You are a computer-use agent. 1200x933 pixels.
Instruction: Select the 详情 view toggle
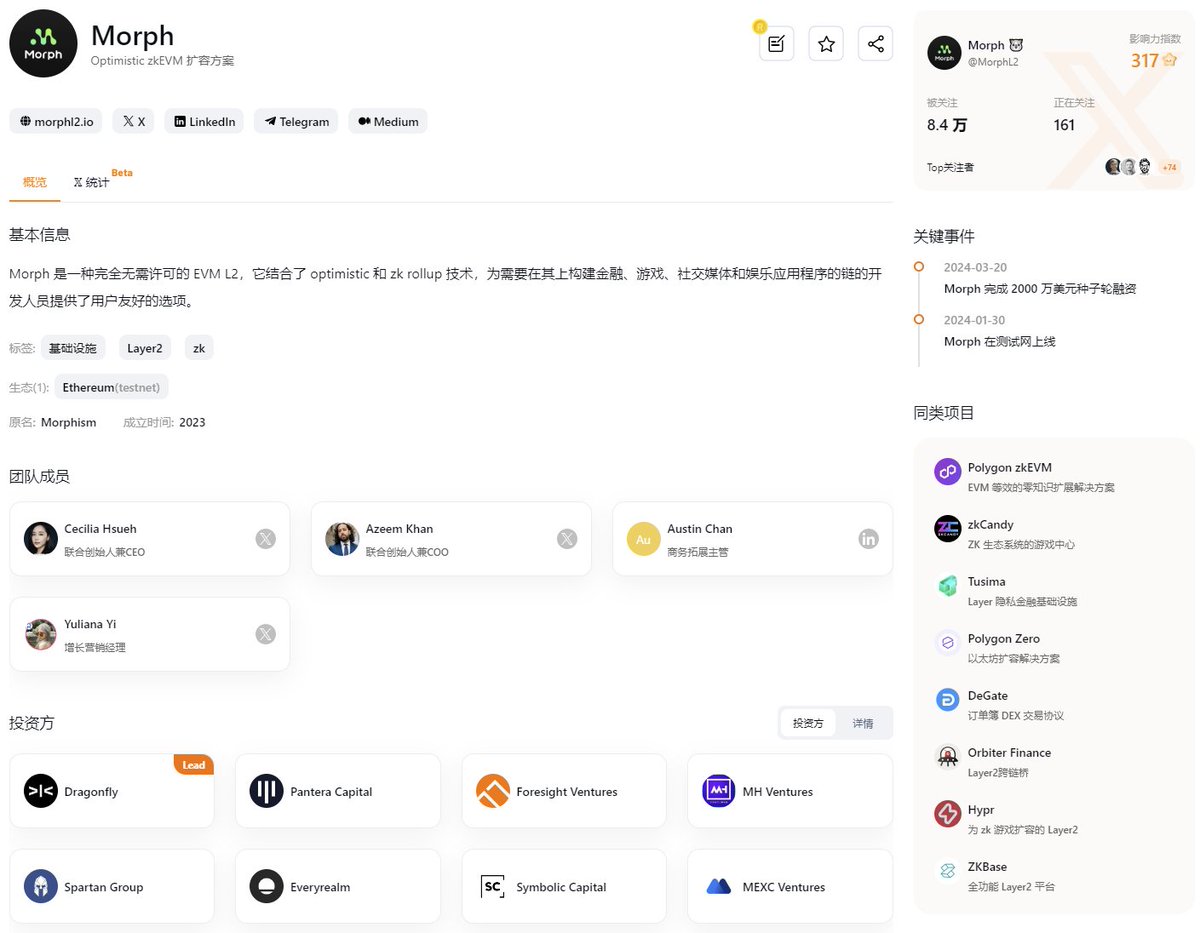click(862, 723)
